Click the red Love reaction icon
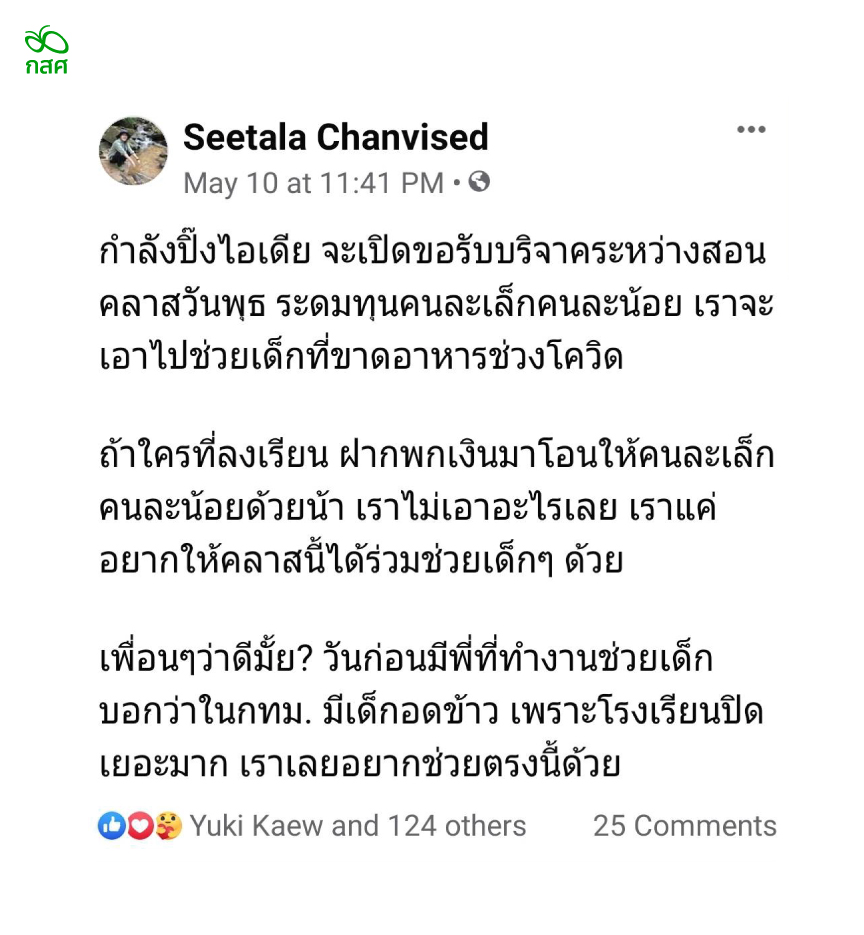 coord(140,825)
